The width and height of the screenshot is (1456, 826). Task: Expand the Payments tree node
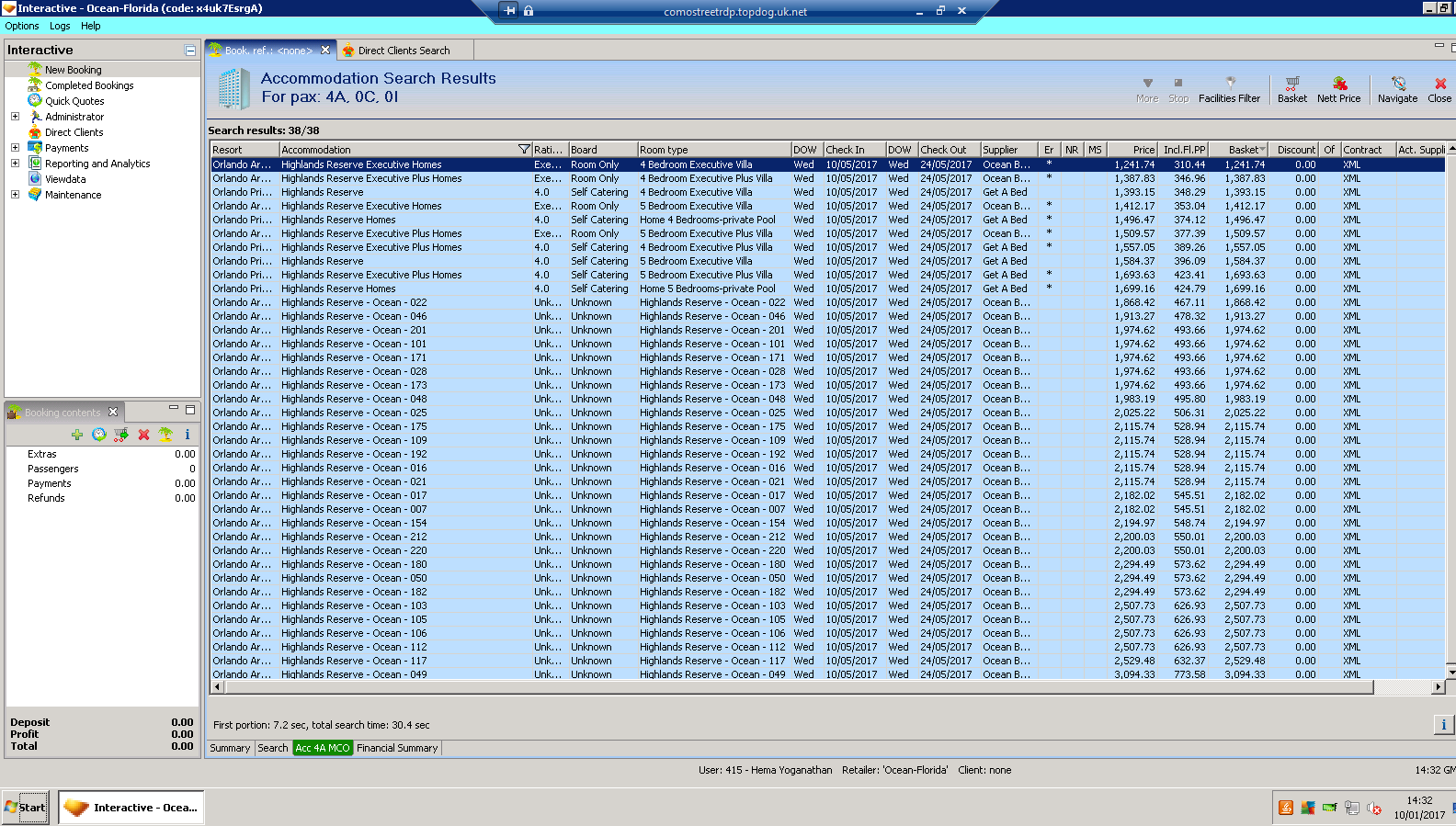coord(15,147)
